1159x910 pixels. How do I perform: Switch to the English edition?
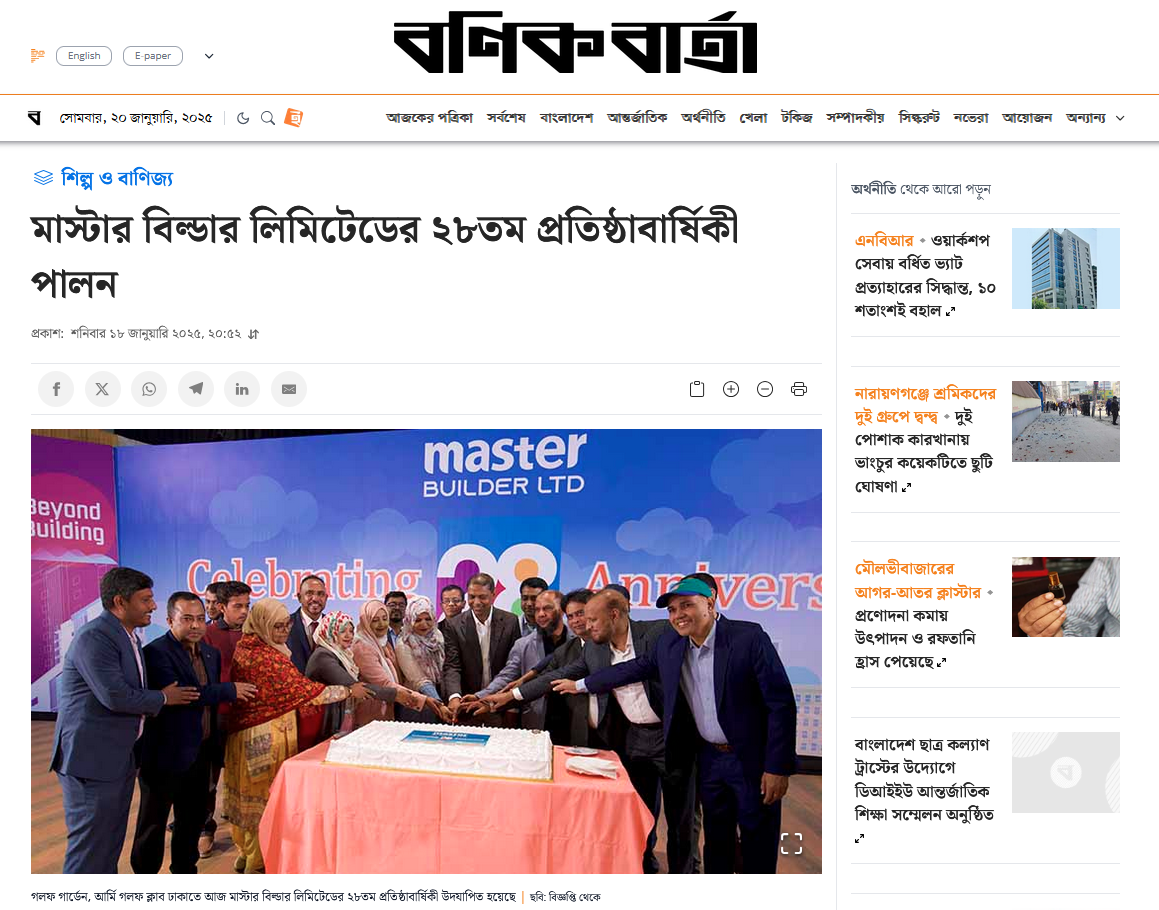(x=84, y=56)
